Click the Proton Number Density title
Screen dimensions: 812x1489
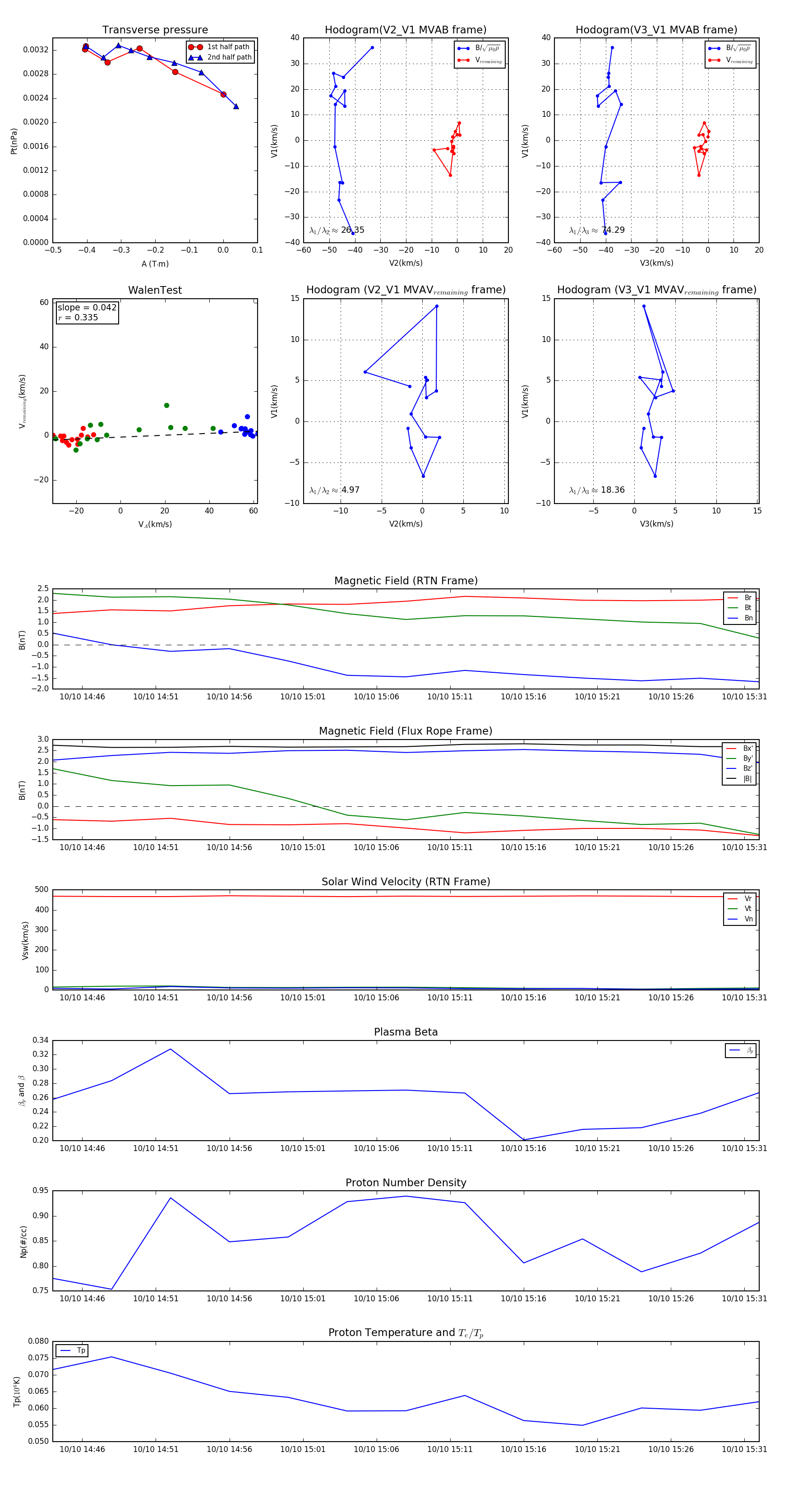point(406,1183)
